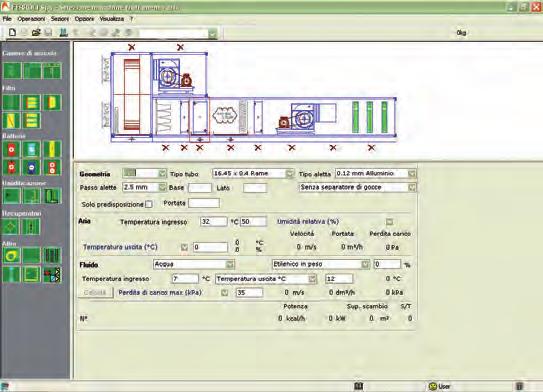Click the Portata input field
Screen dimensions: 543x392
[204, 203]
